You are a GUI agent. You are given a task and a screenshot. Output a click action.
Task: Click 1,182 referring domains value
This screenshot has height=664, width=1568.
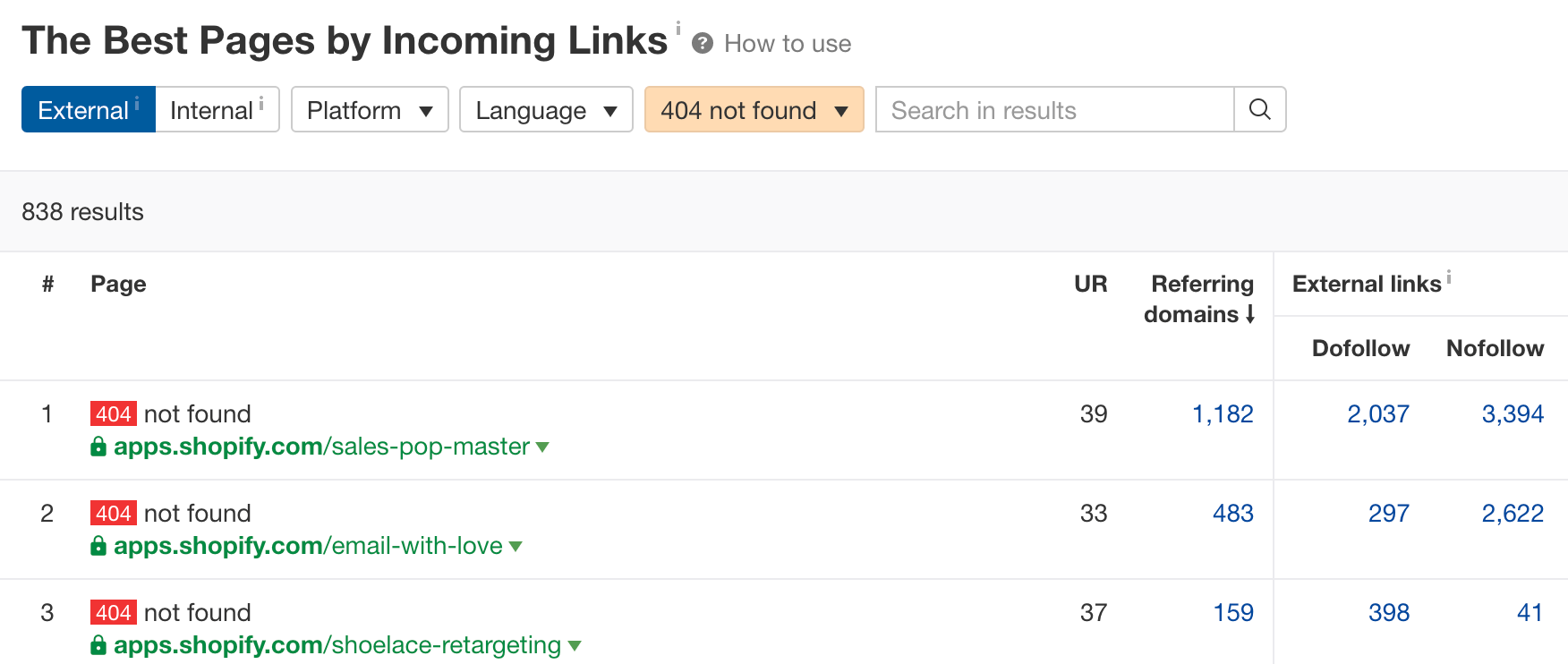tap(1223, 413)
